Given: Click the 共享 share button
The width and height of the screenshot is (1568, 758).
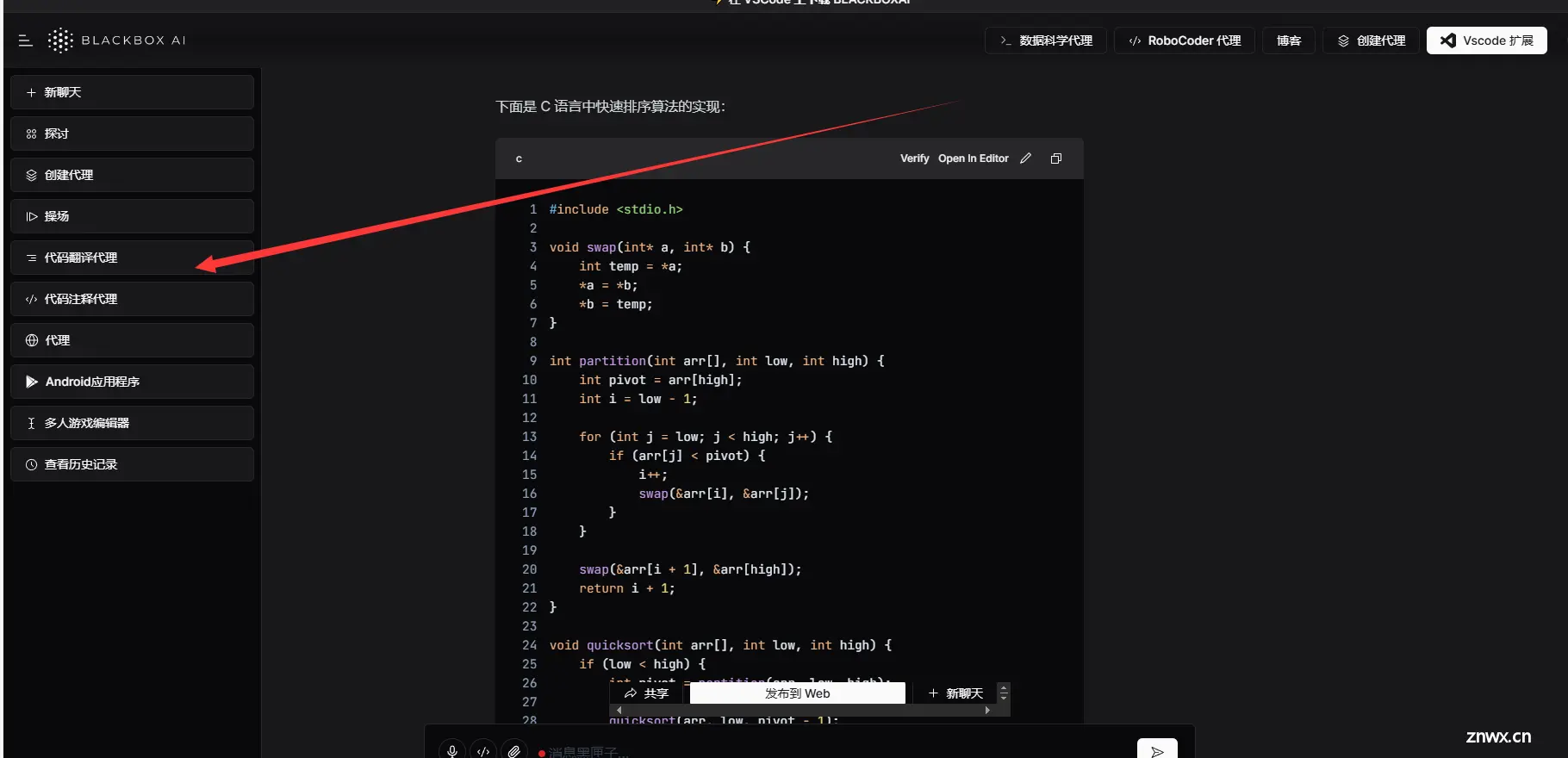Looking at the screenshot, I should point(647,693).
